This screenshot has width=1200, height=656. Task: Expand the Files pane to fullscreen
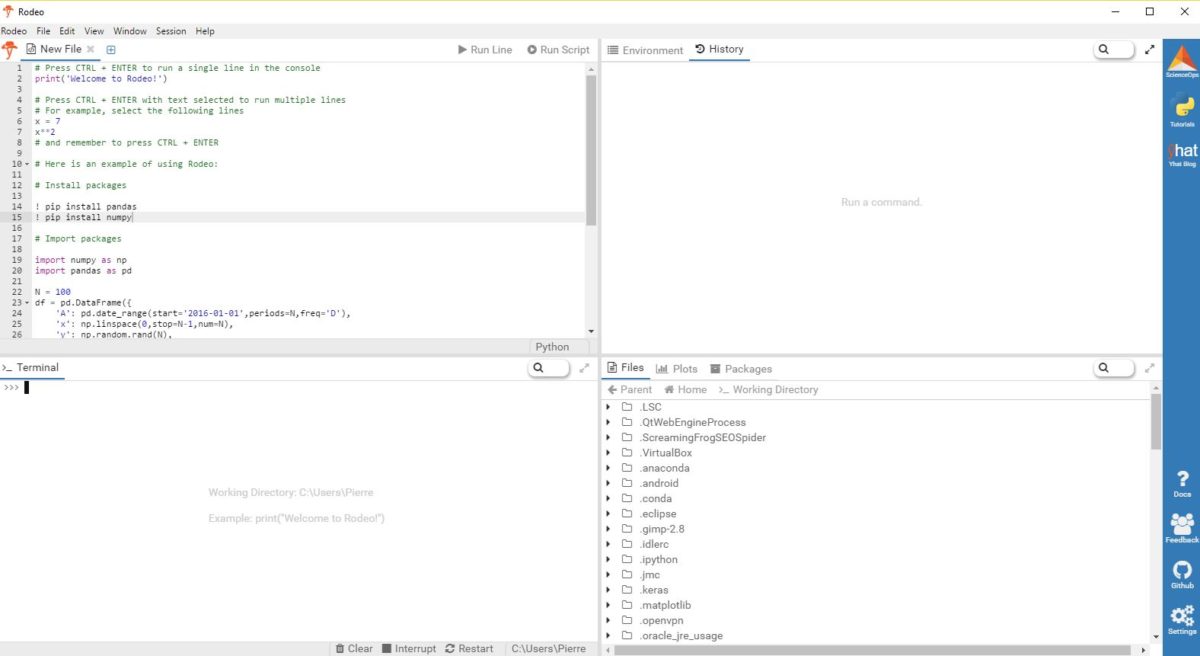coord(1149,368)
